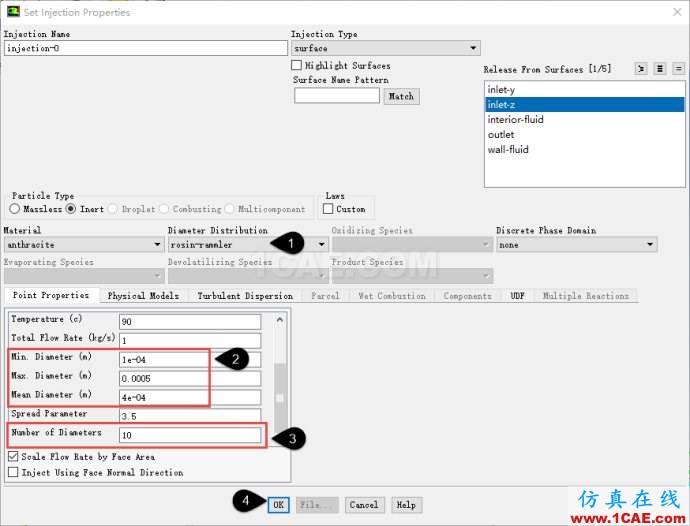Click the Cancel button
Viewport: 690px width, 526px height.
pos(364,504)
